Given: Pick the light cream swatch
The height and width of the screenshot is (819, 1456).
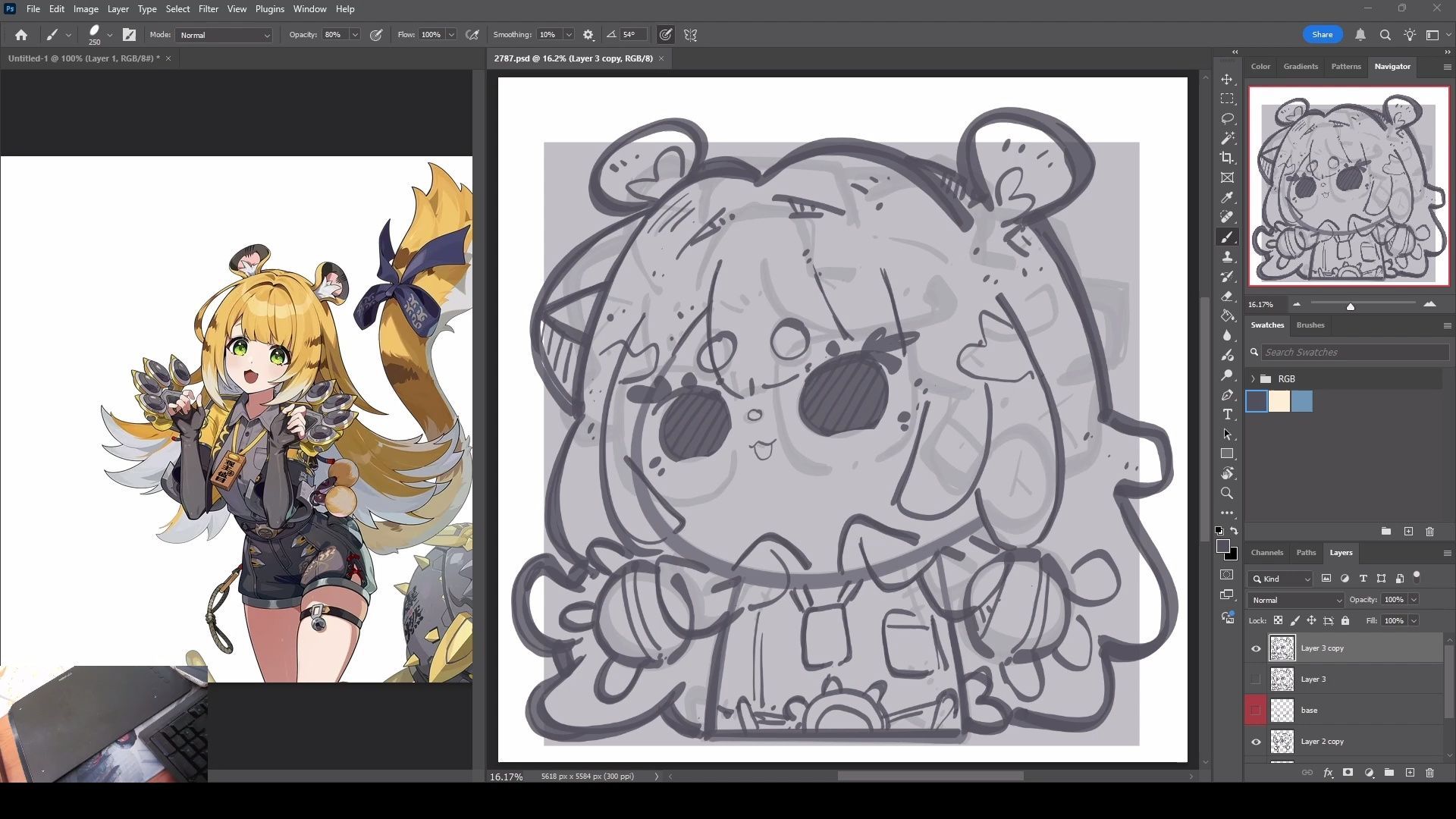Looking at the screenshot, I should [1279, 402].
